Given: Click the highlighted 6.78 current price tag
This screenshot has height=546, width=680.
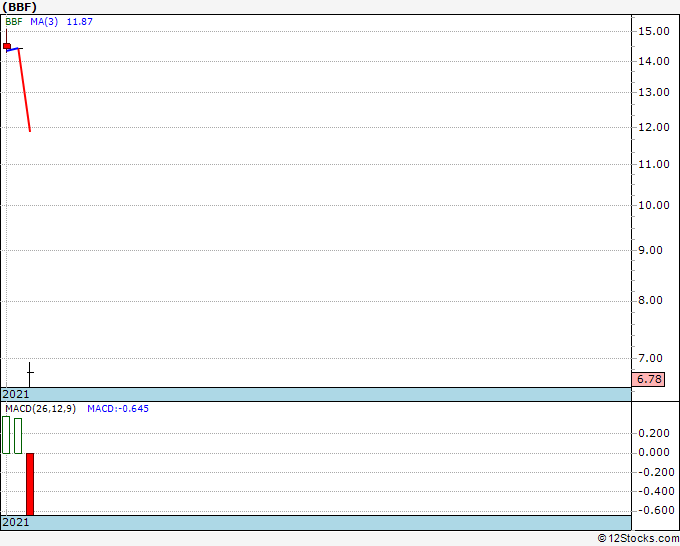Looking at the screenshot, I should tap(648, 379).
